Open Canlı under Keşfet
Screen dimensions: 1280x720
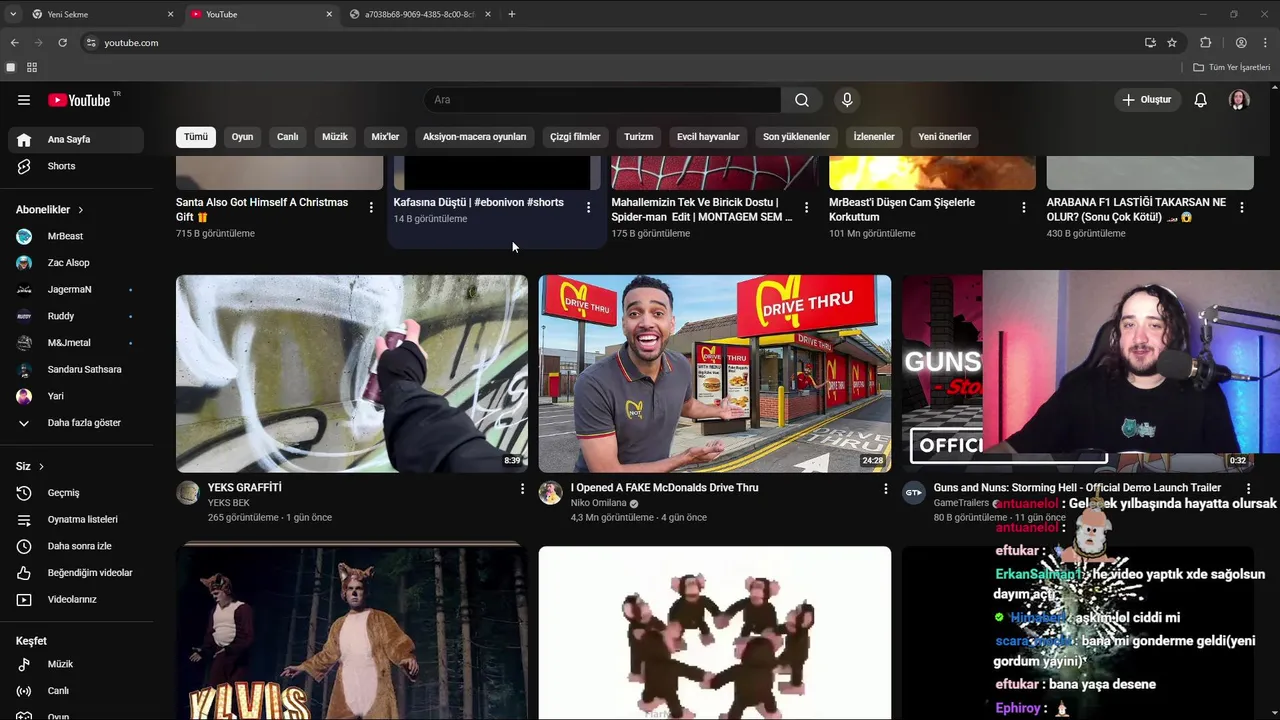coord(76,691)
